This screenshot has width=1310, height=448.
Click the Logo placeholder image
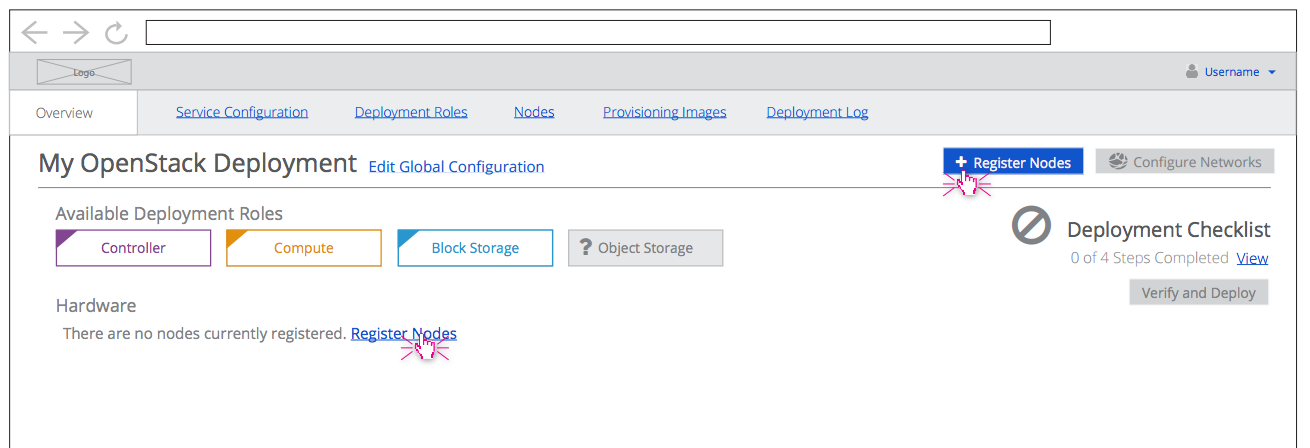click(x=84, y=72)
